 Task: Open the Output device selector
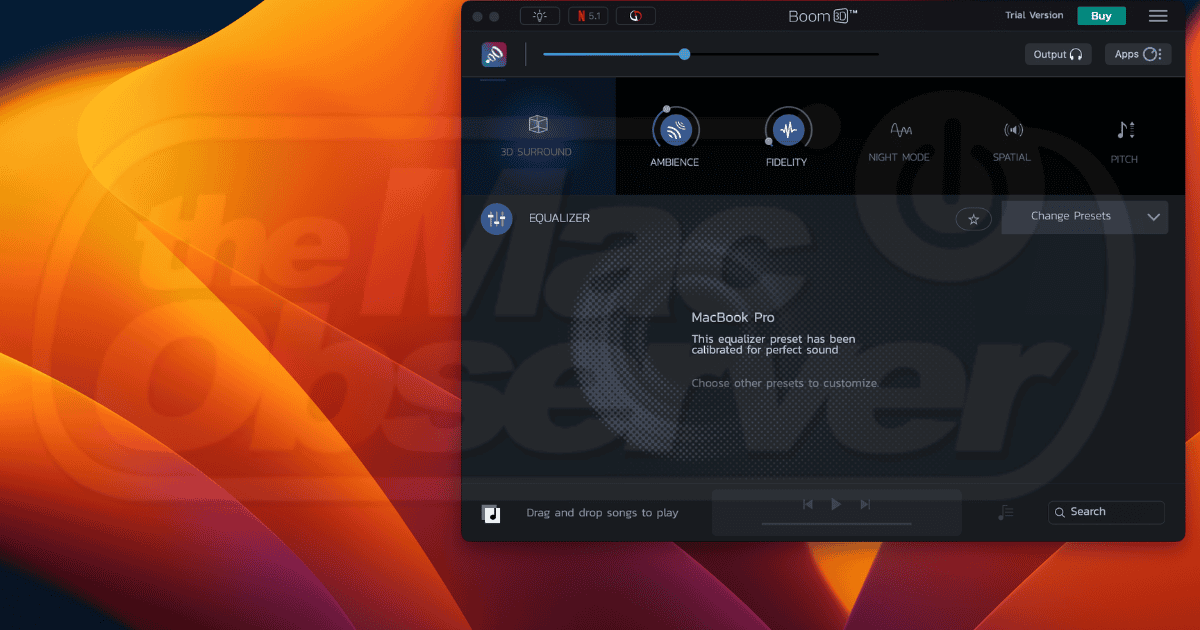coord(1058,55)
